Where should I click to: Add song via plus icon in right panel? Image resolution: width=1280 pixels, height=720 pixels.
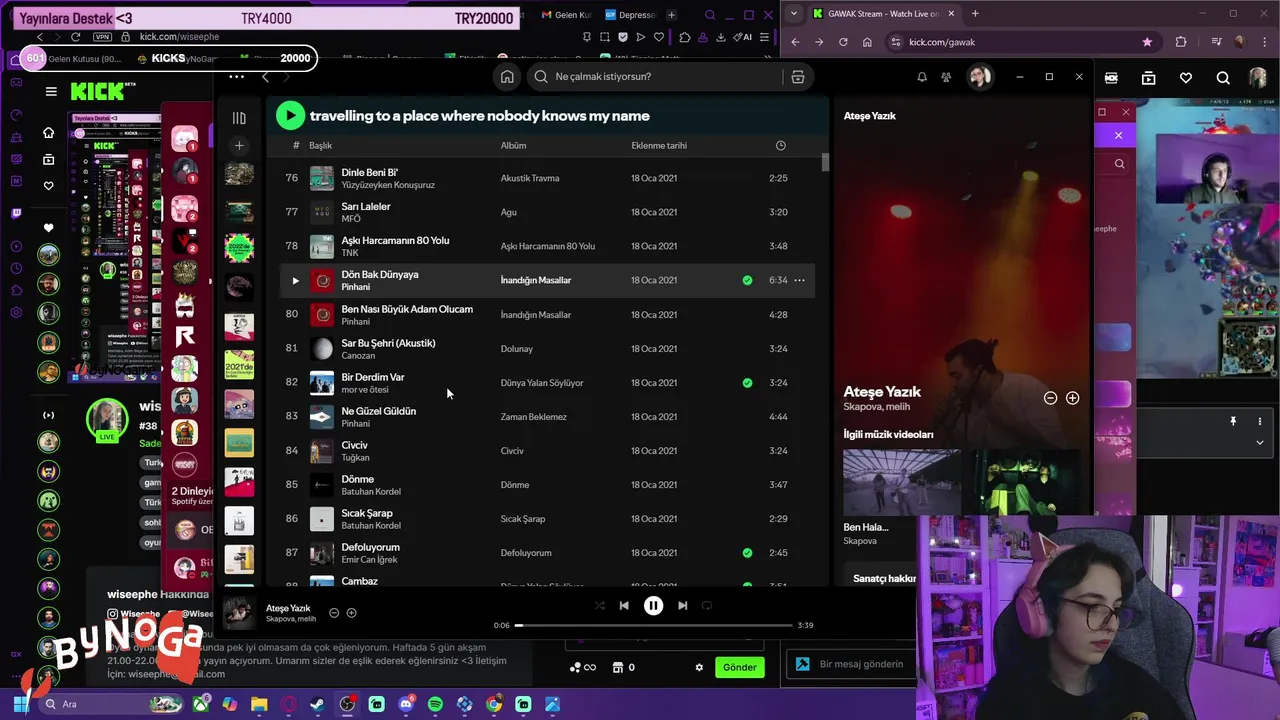click(x=1072, y=398)
